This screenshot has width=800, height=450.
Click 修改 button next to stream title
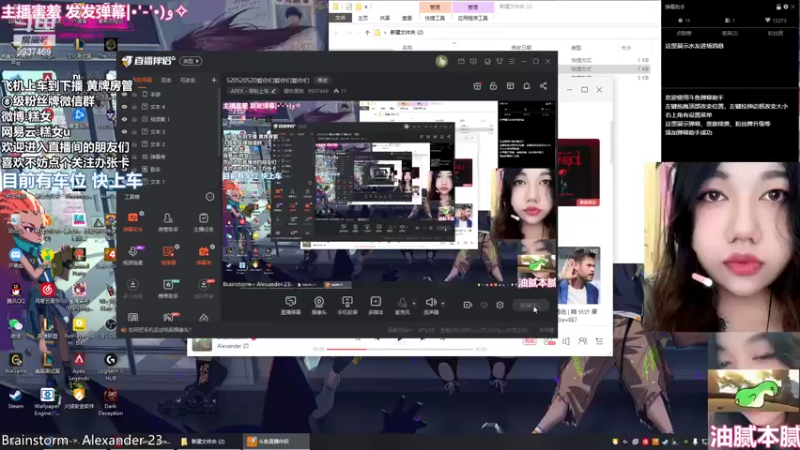tap(322, 80)
